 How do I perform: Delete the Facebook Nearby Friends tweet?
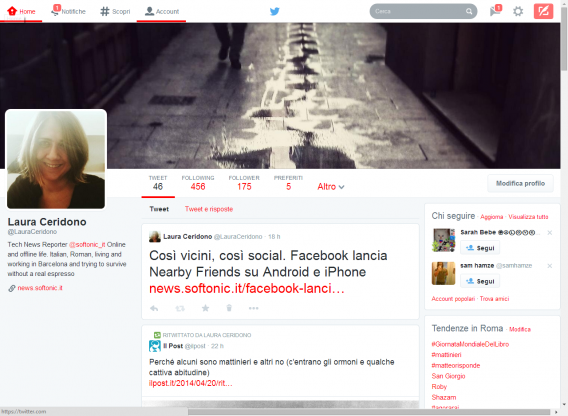(x=229, y=308)
